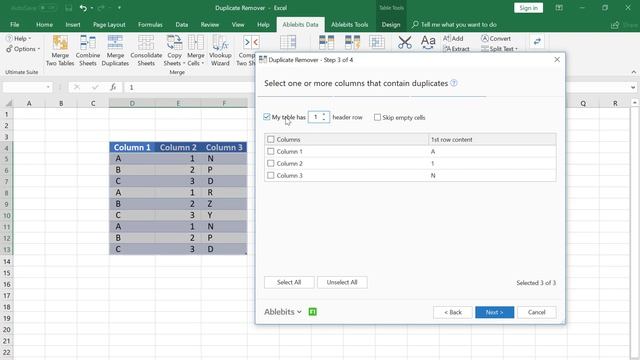This screenshot has width=640, height=360.
Task: Open the File tab
Action: click(15, 24)
